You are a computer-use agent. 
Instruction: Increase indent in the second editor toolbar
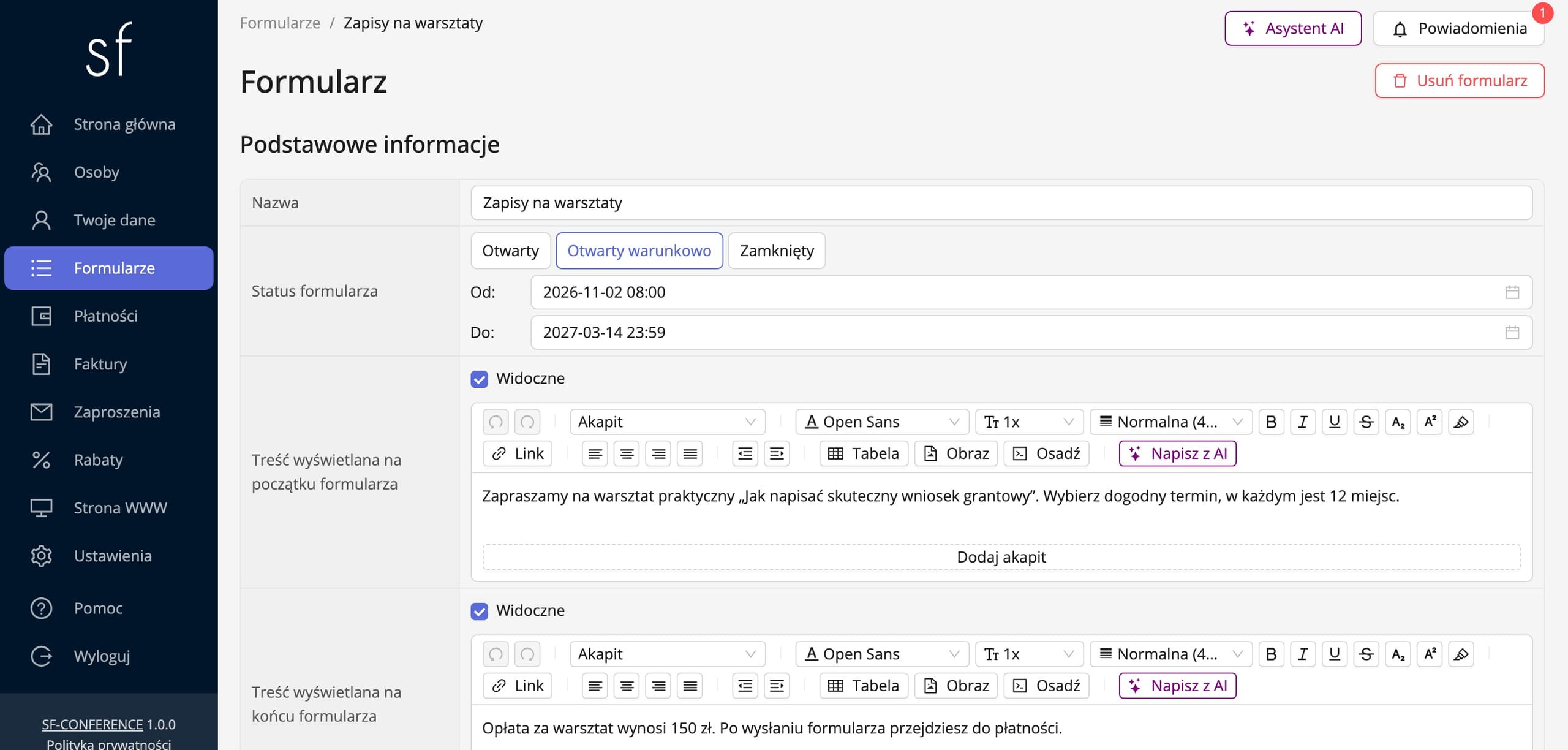point(777,686)
